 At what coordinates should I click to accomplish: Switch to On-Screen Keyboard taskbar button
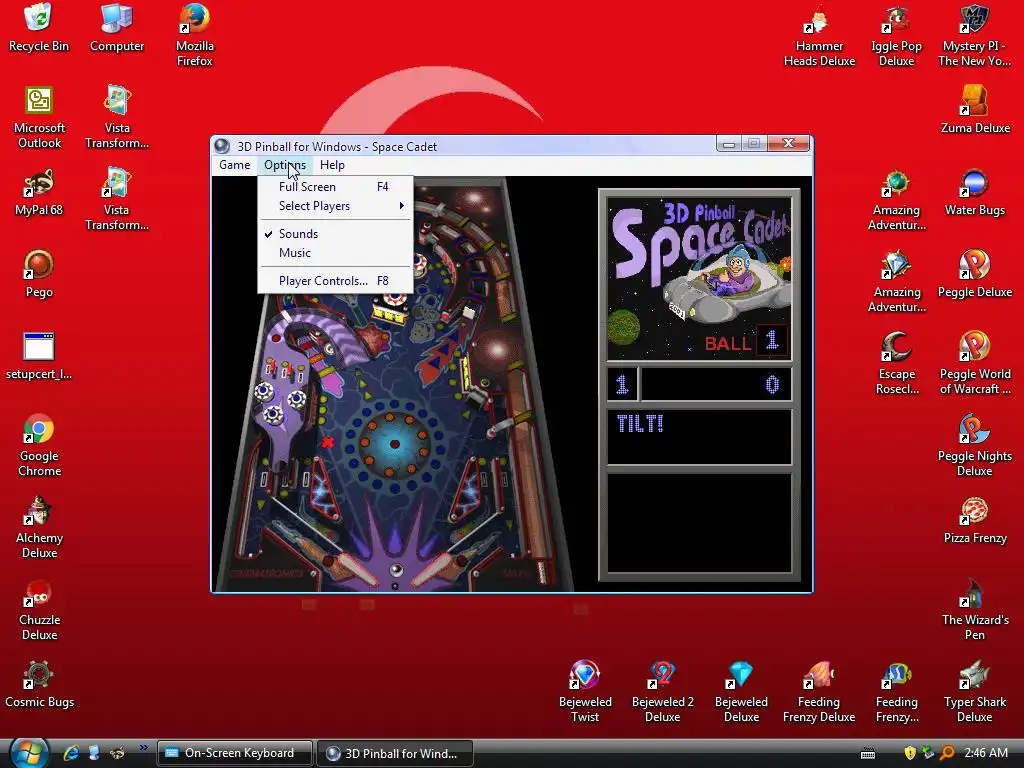235,753
